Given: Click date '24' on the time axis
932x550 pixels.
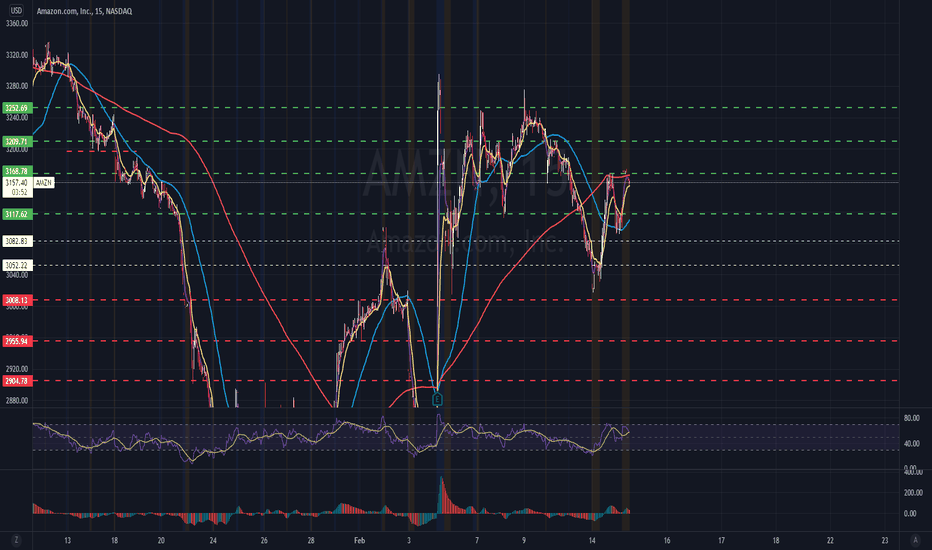Looking at the screenshot, I should [213, 540].
